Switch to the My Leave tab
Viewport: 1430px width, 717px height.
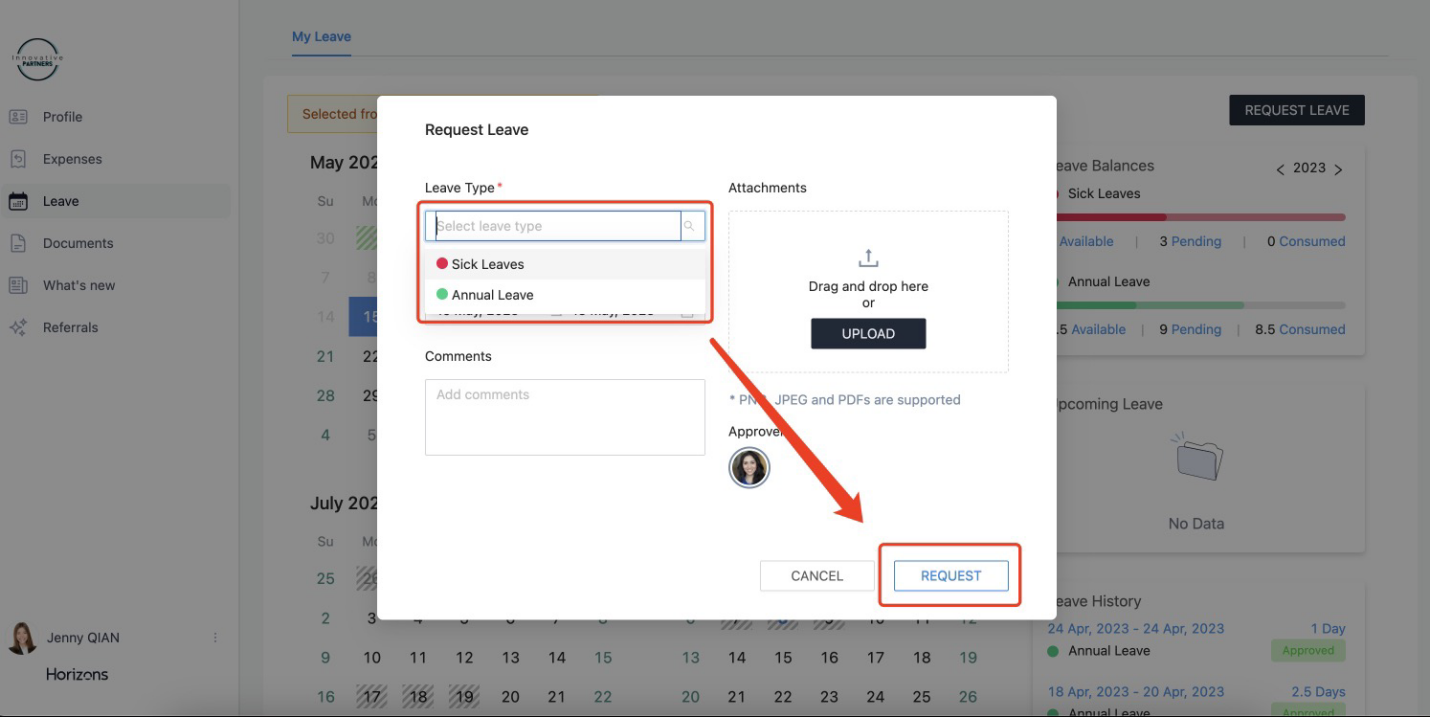(x=321, y=37)
